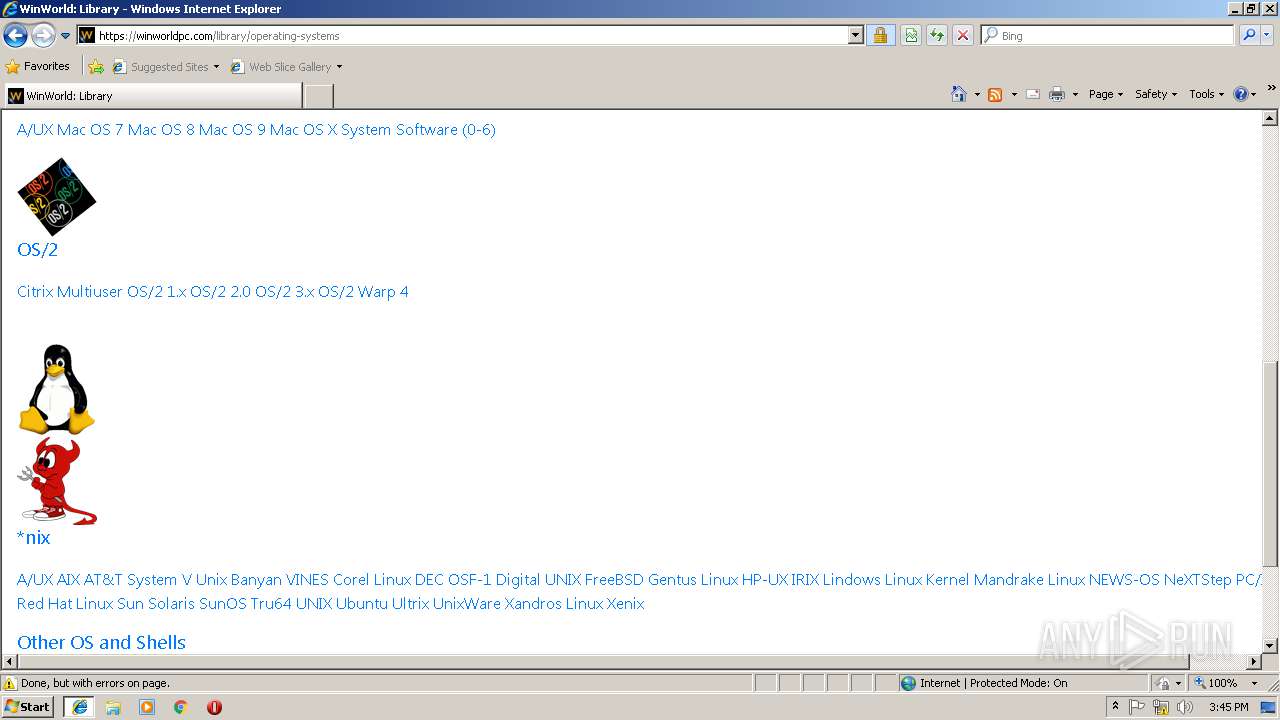Open the Tools menu
The image size is (1280, 720).
tap(1207, 94)
